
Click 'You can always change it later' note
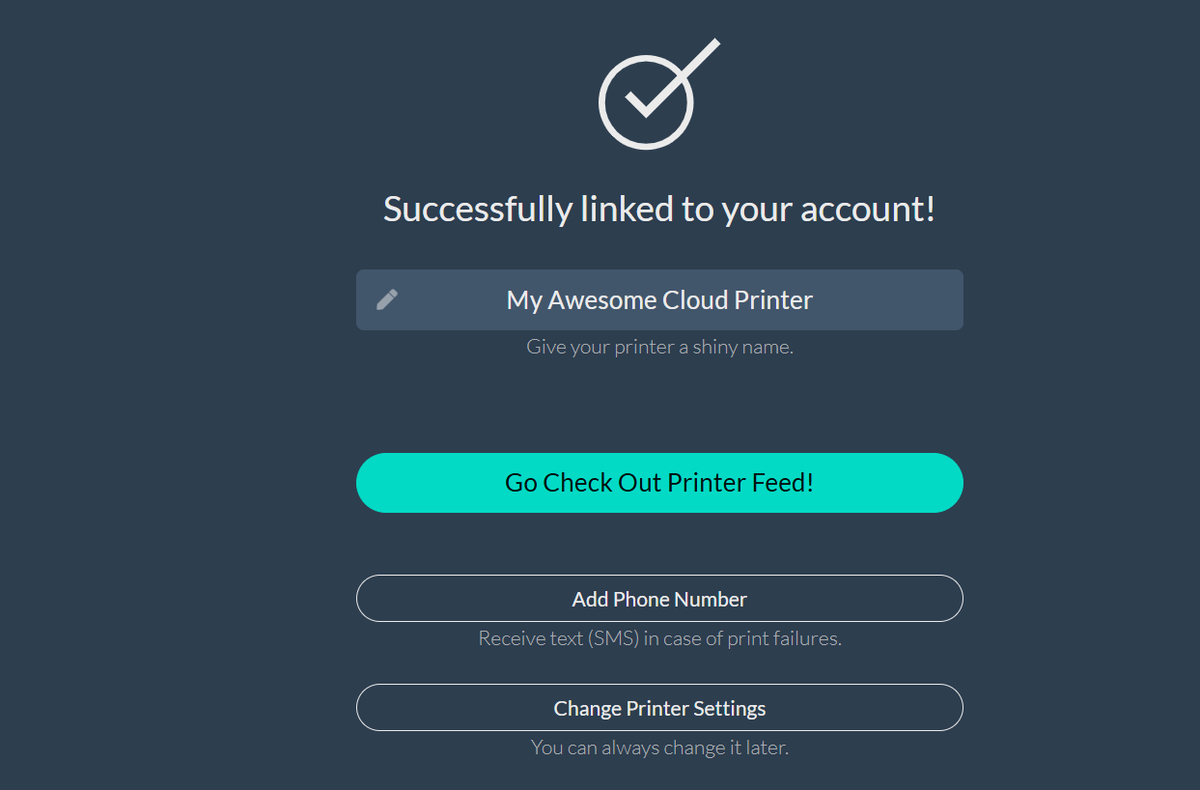tap(660, 747)
